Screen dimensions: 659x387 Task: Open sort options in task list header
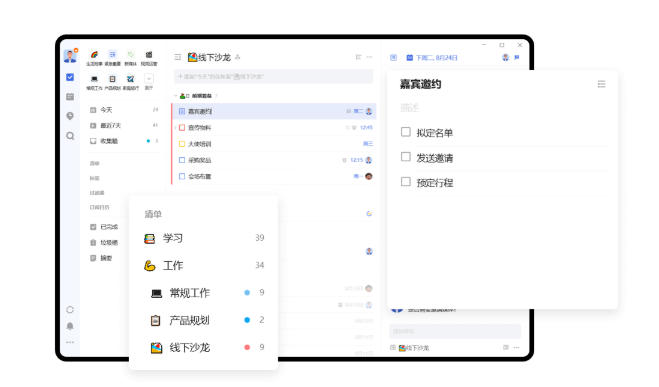click(358, 57)
